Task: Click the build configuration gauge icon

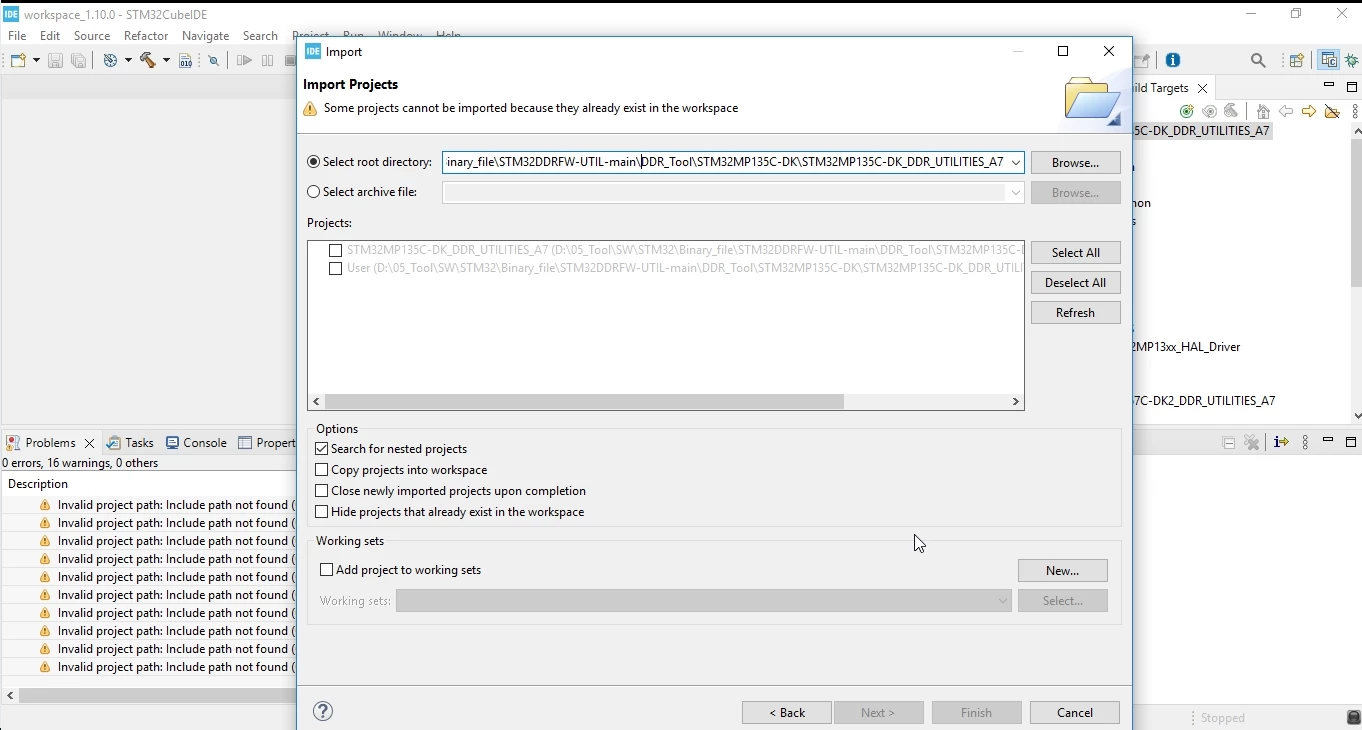Action: tap(111, 61)
